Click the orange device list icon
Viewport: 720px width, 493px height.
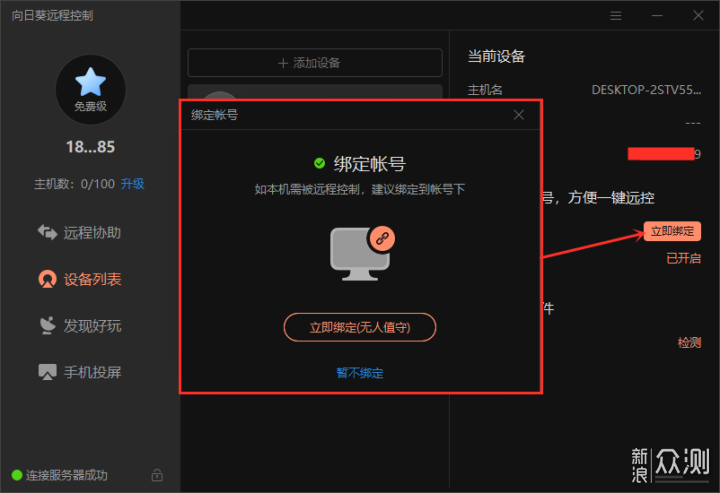point(47,279)
